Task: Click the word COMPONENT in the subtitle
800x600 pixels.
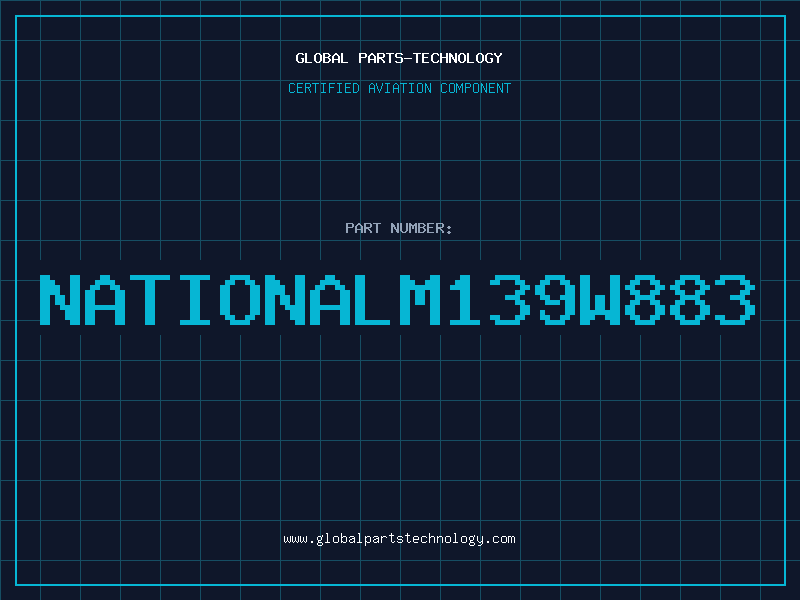Action: pos(476,89)
